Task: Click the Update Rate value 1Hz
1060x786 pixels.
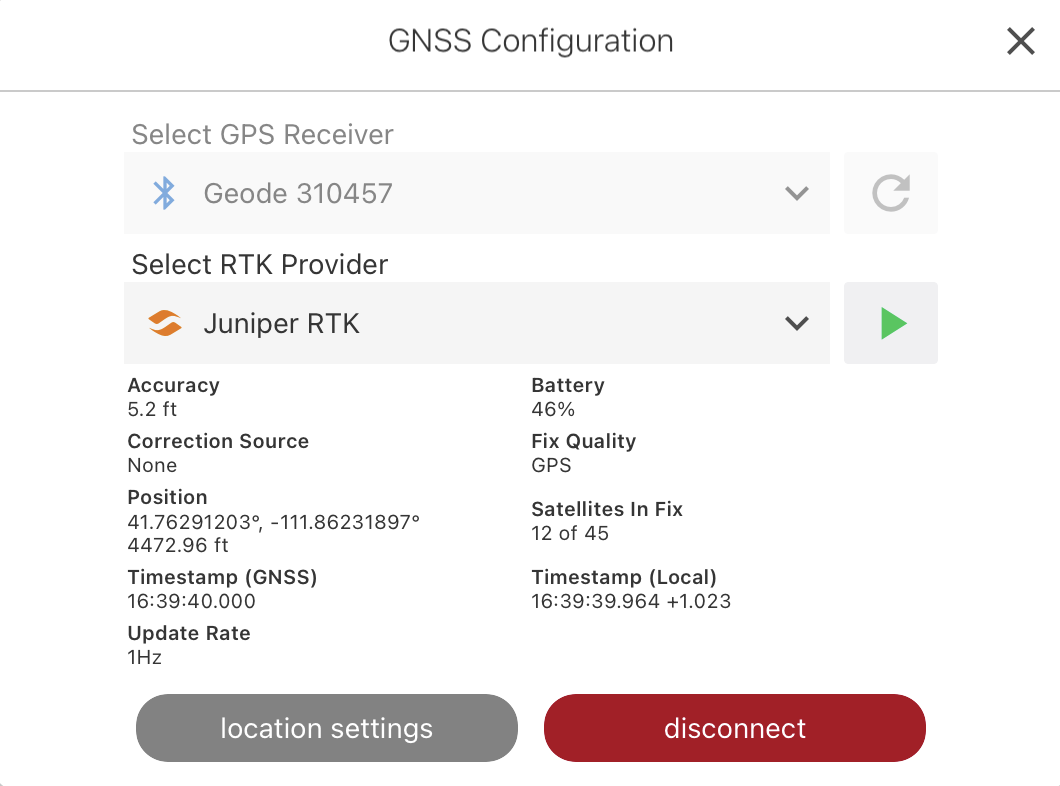Action: tap(145, 657)
